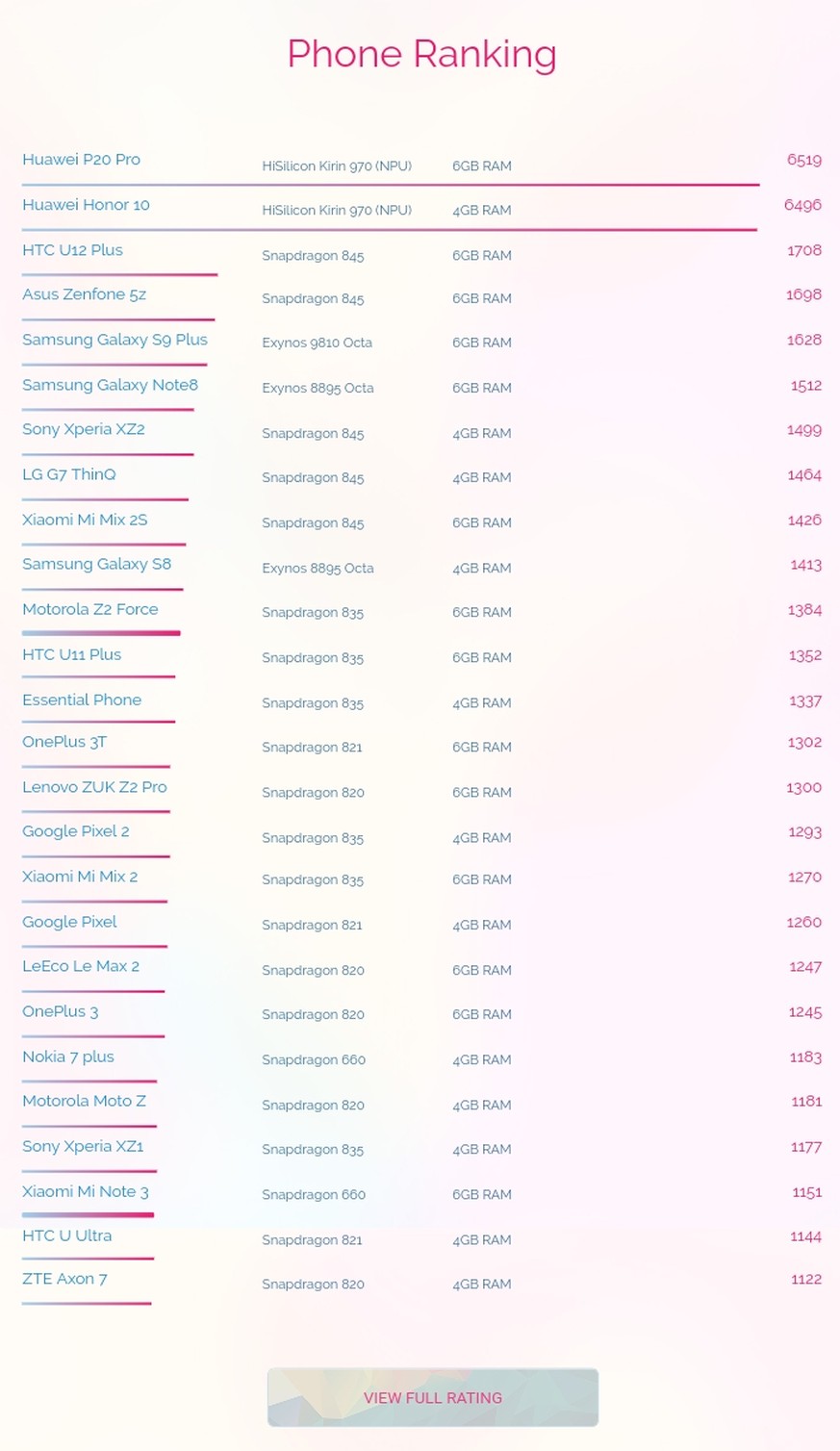Select the Essential Phone link
This screenshot has width=840, height=1451.
(82, 700)
